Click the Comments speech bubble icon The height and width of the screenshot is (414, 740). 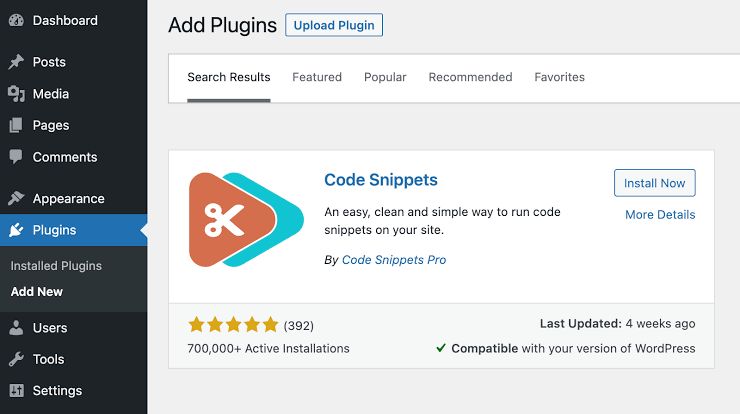(x=16, y=157)
